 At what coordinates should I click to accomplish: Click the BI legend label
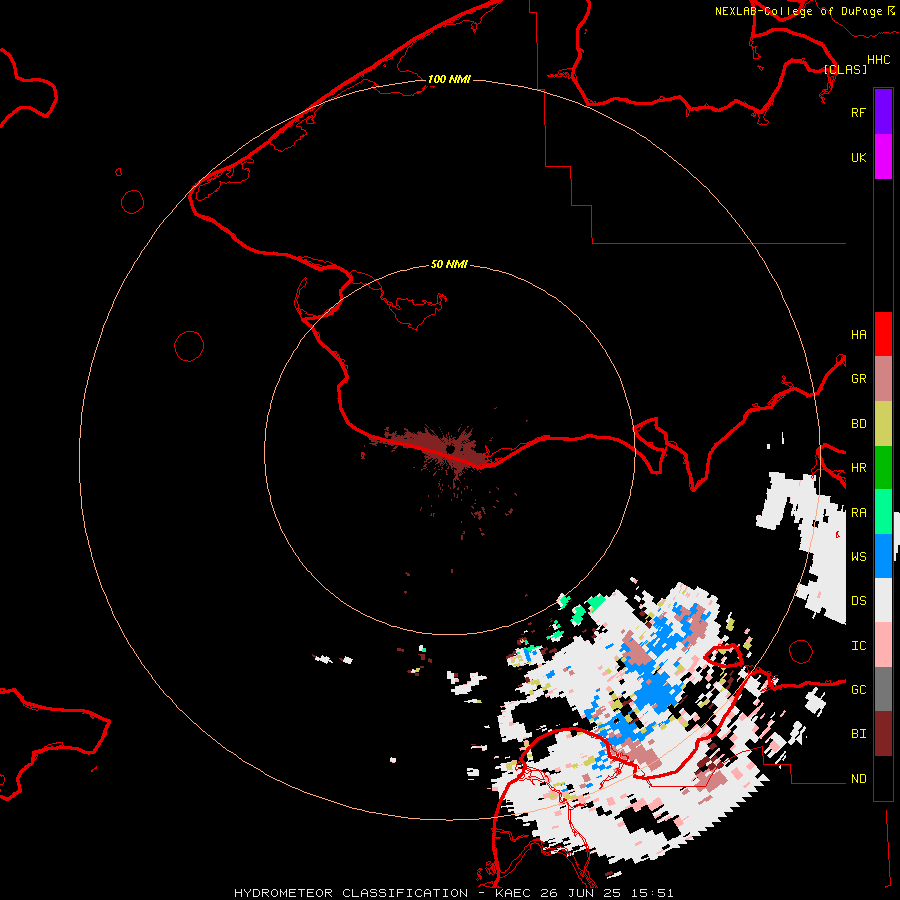(x=859, y=734)
